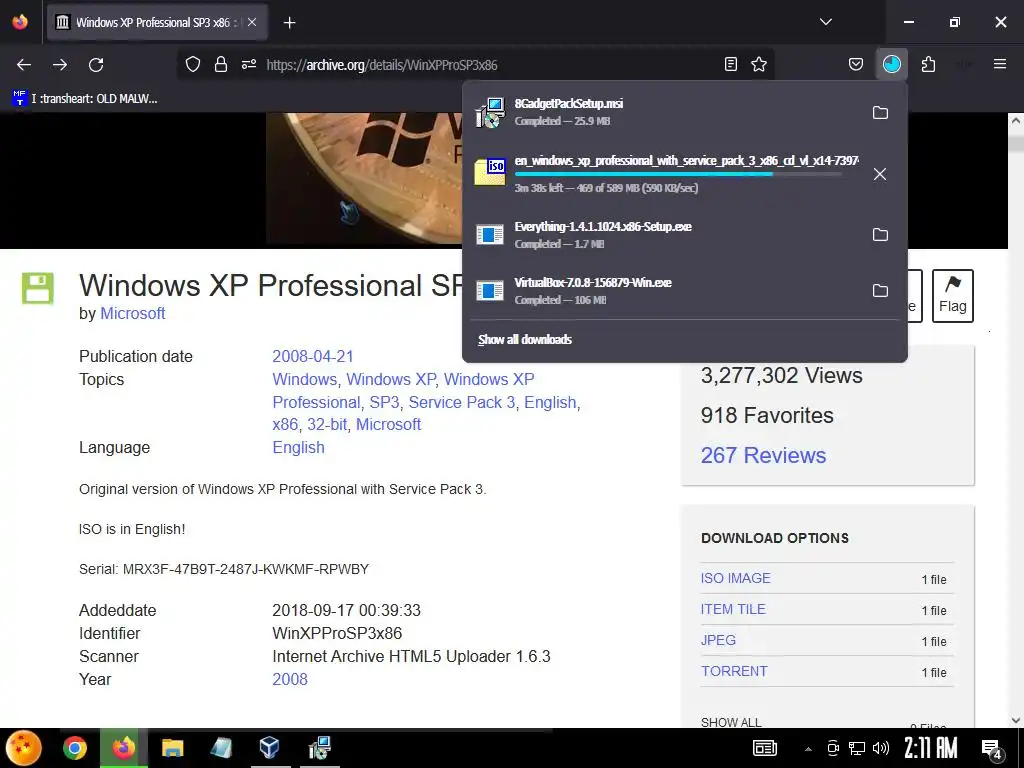Click the Windows XP coin thumbnail image

[x=364, y=178]
